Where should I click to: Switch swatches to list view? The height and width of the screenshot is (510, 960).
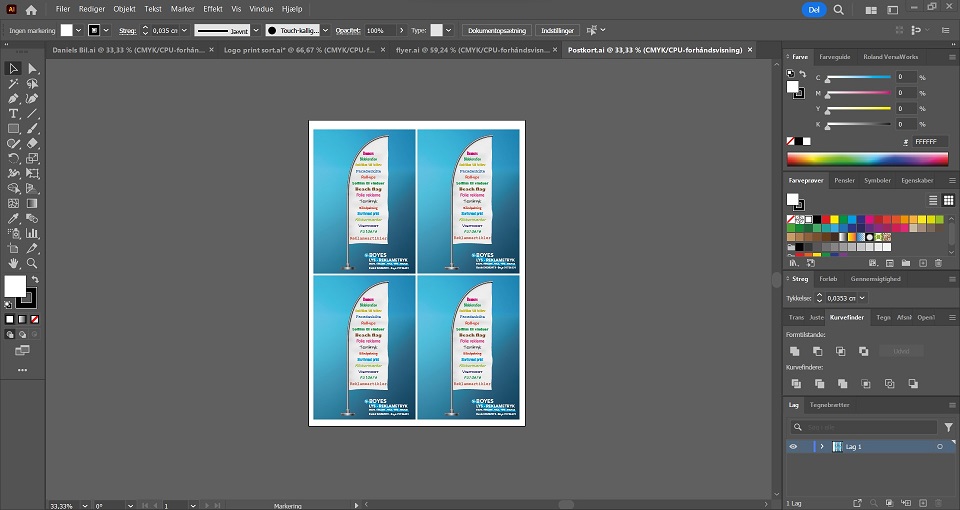click(932, 200)
